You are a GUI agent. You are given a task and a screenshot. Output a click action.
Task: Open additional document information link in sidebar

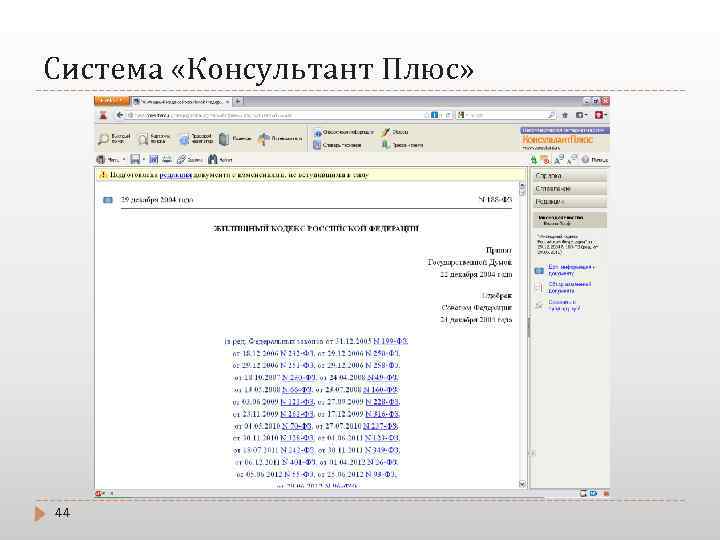571,270
